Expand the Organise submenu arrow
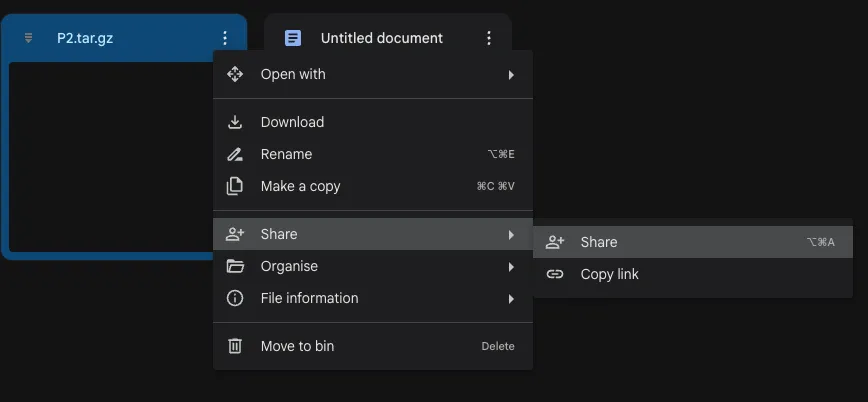868x402 pixels. pos(511,266)
